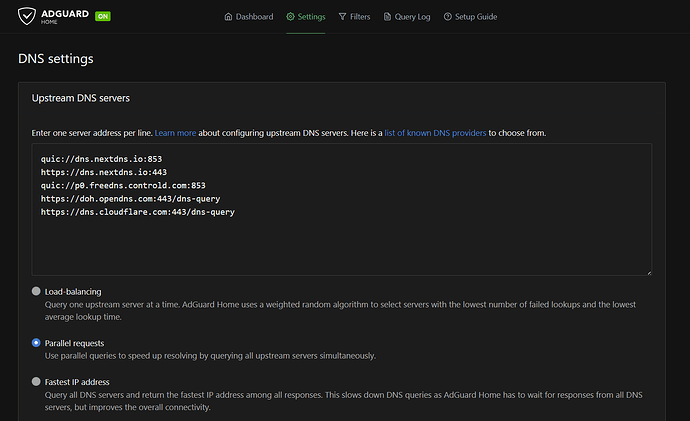690x421 pixels.
Task: Click the dns.cloudflare.com dns-query line
Action: (138, 212)
